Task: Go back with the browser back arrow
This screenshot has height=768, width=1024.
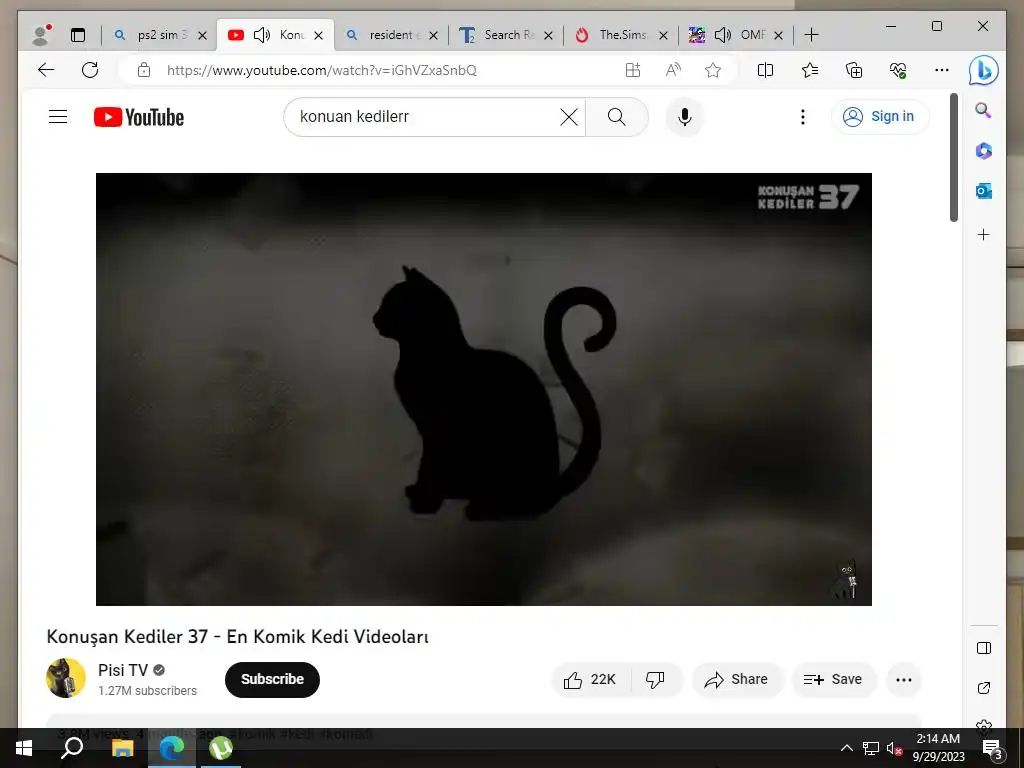Action: (x=46, y=70)
